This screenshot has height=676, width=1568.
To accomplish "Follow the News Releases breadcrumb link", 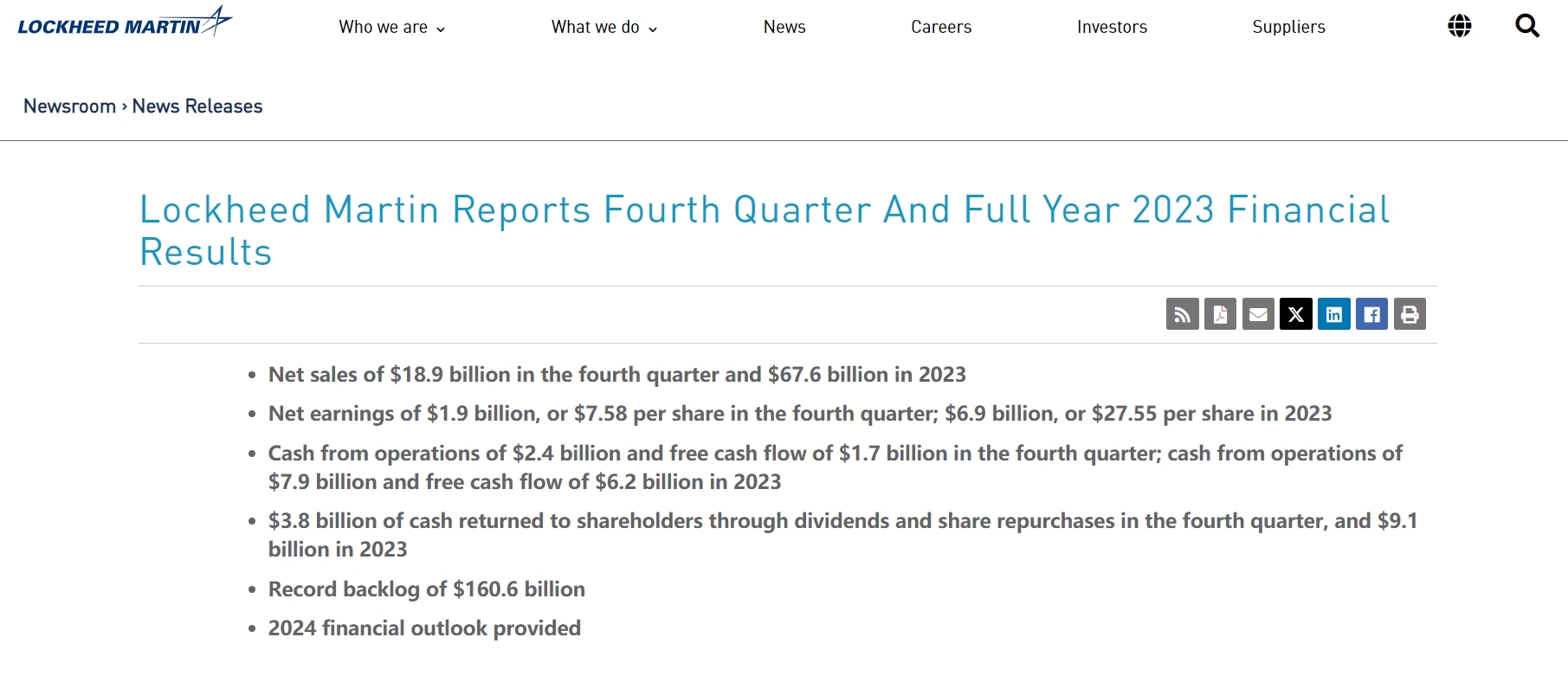I will [197, 106].
